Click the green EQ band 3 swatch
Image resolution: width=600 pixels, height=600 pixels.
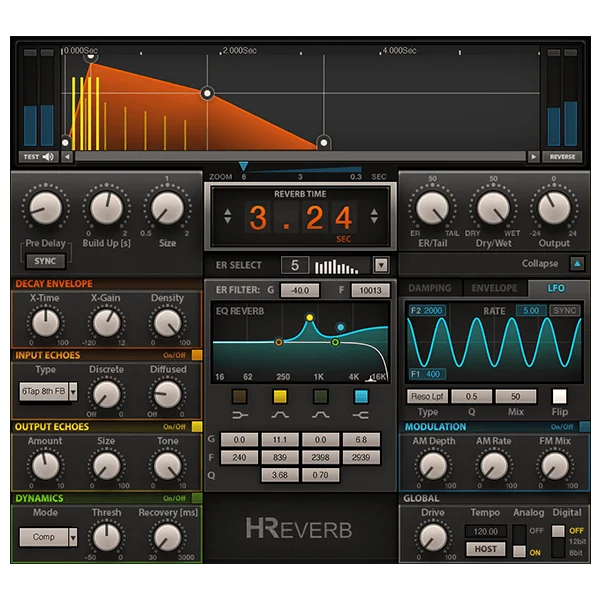pyautogui.click(x=321, y=397)
